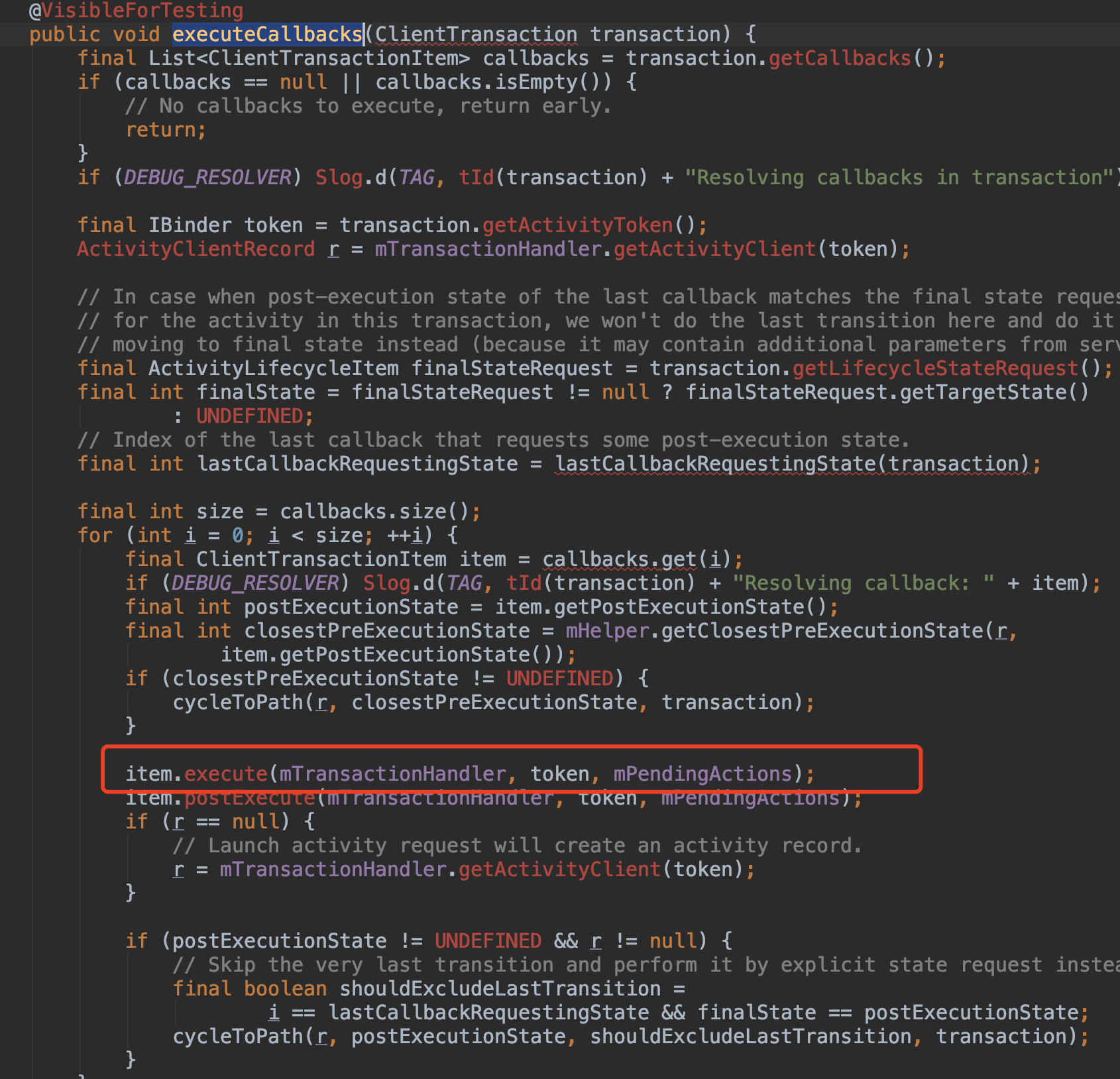Click the getActivityToken call on transaction

point(575,225)
